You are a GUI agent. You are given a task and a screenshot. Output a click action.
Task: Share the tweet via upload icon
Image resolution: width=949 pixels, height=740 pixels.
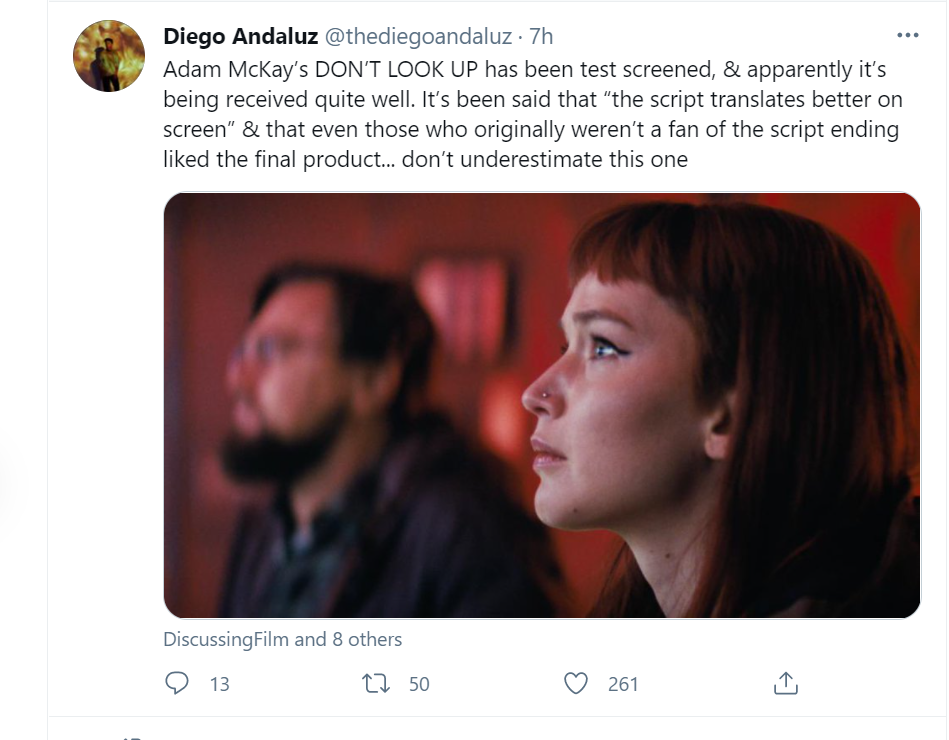tap(786, 683)
